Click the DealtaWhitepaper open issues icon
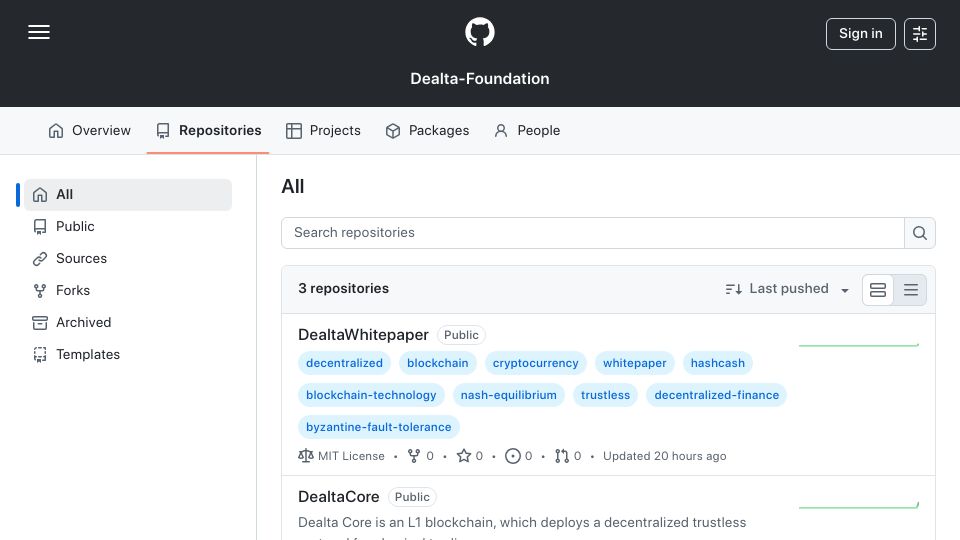The width and height of the screenshot is (960, 540). 512,456
